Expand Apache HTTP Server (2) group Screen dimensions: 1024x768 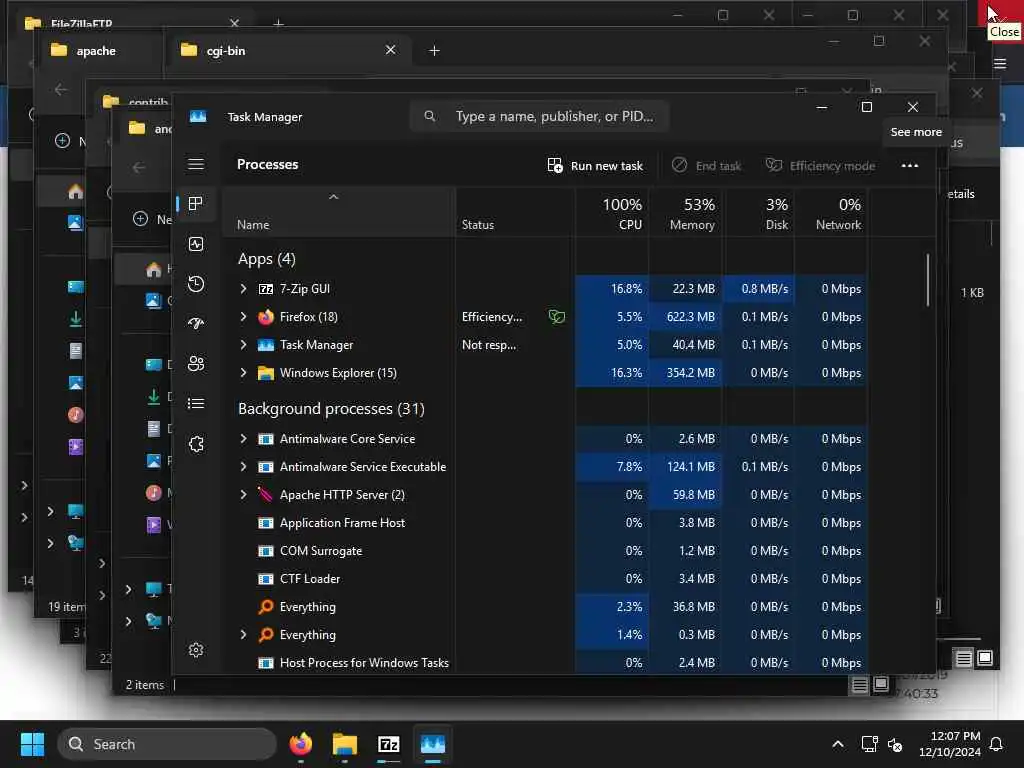pos(244,495)
